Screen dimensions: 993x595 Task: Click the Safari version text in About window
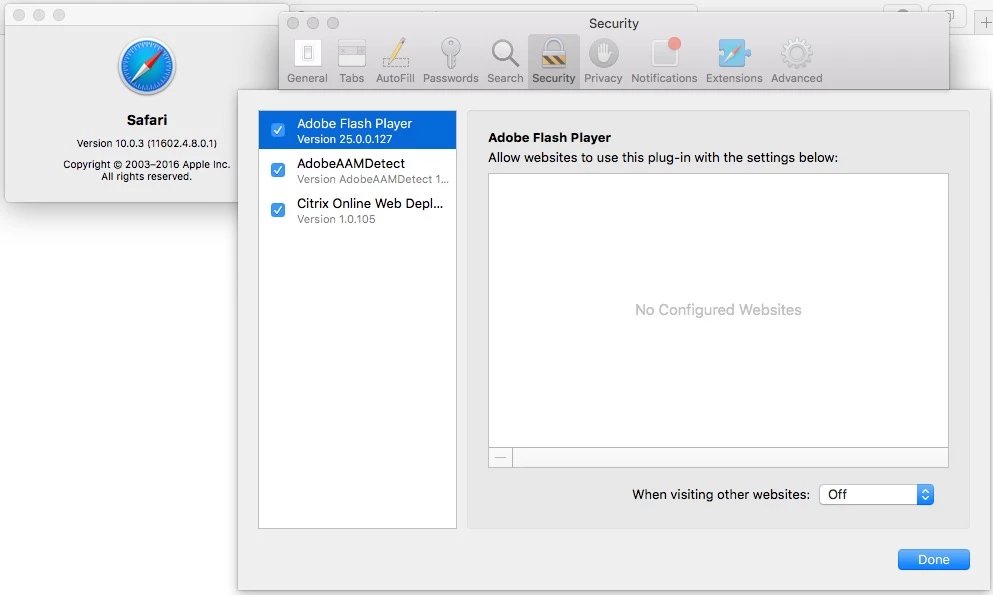coord(147,143)
